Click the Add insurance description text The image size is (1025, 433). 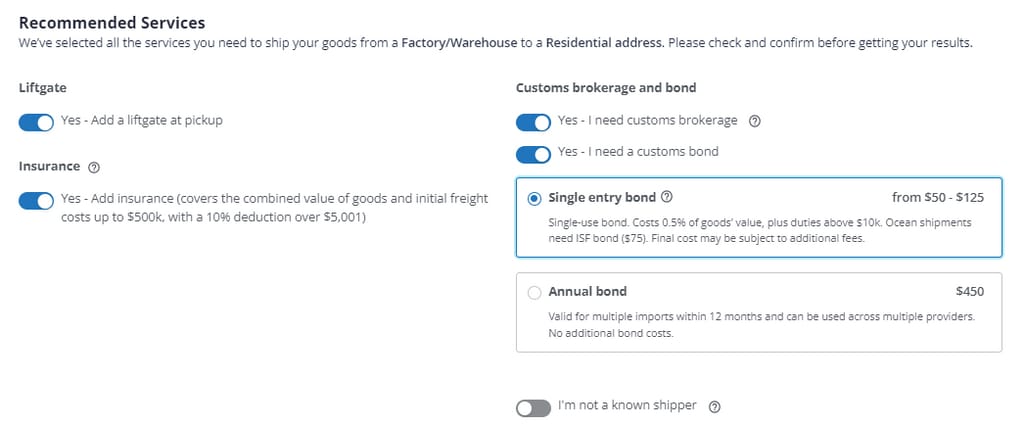click(x=274, y=207)
